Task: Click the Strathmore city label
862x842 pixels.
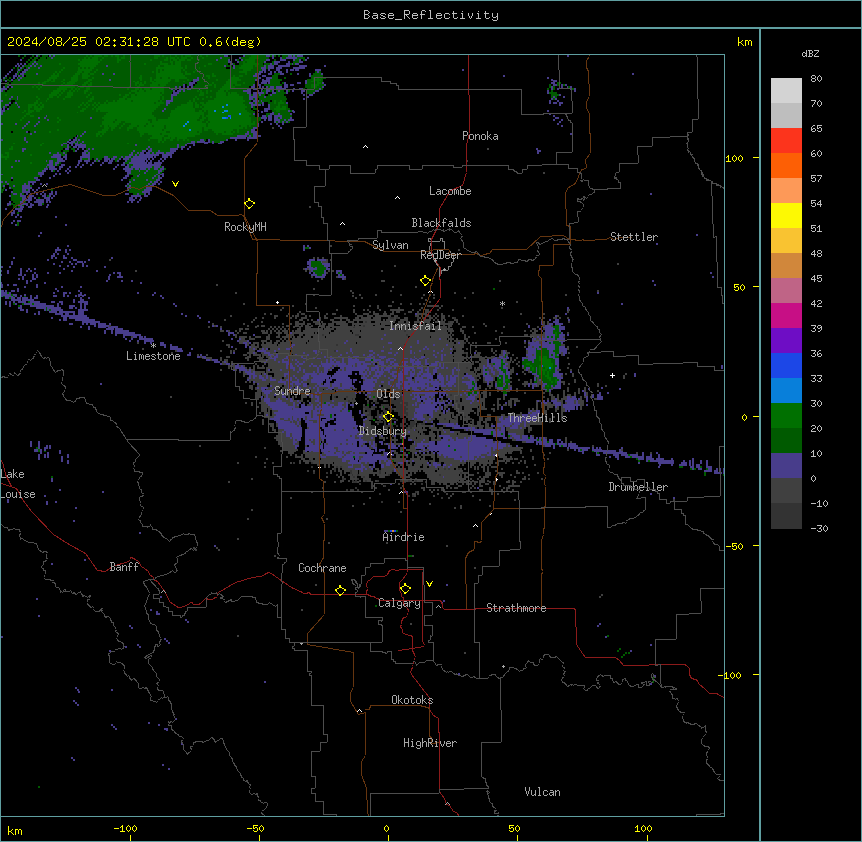Action: pos(516,608)
